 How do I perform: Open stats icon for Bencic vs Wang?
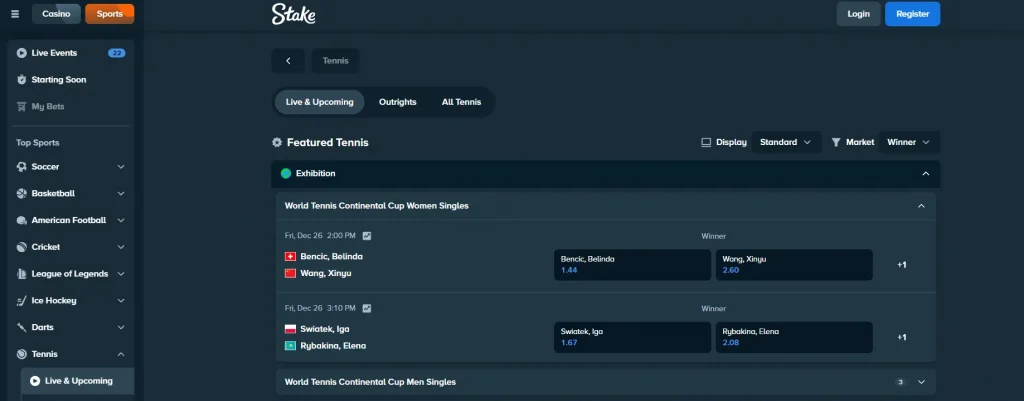[x=367, y=236]
